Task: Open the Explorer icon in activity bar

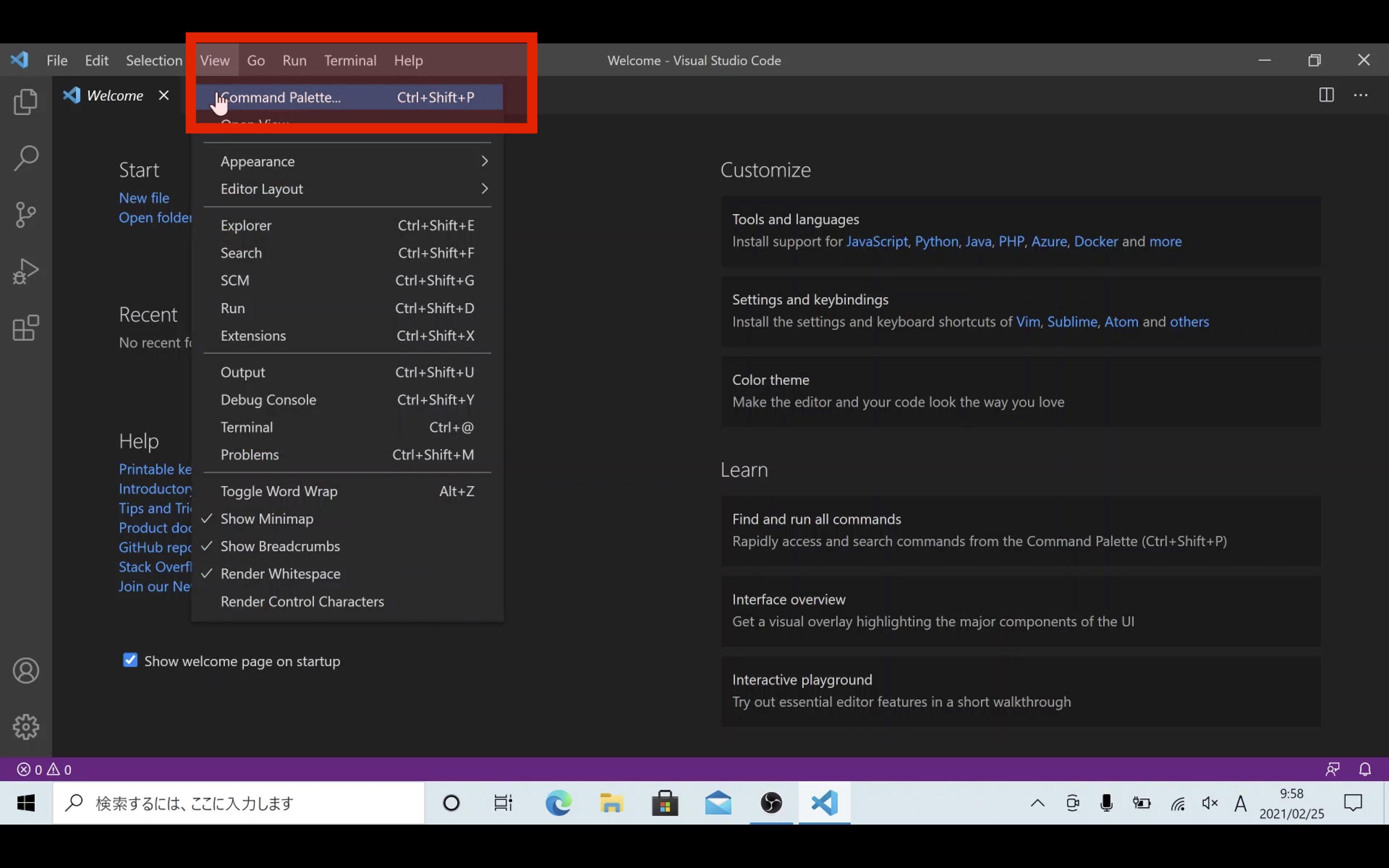Action: [26, 102]
